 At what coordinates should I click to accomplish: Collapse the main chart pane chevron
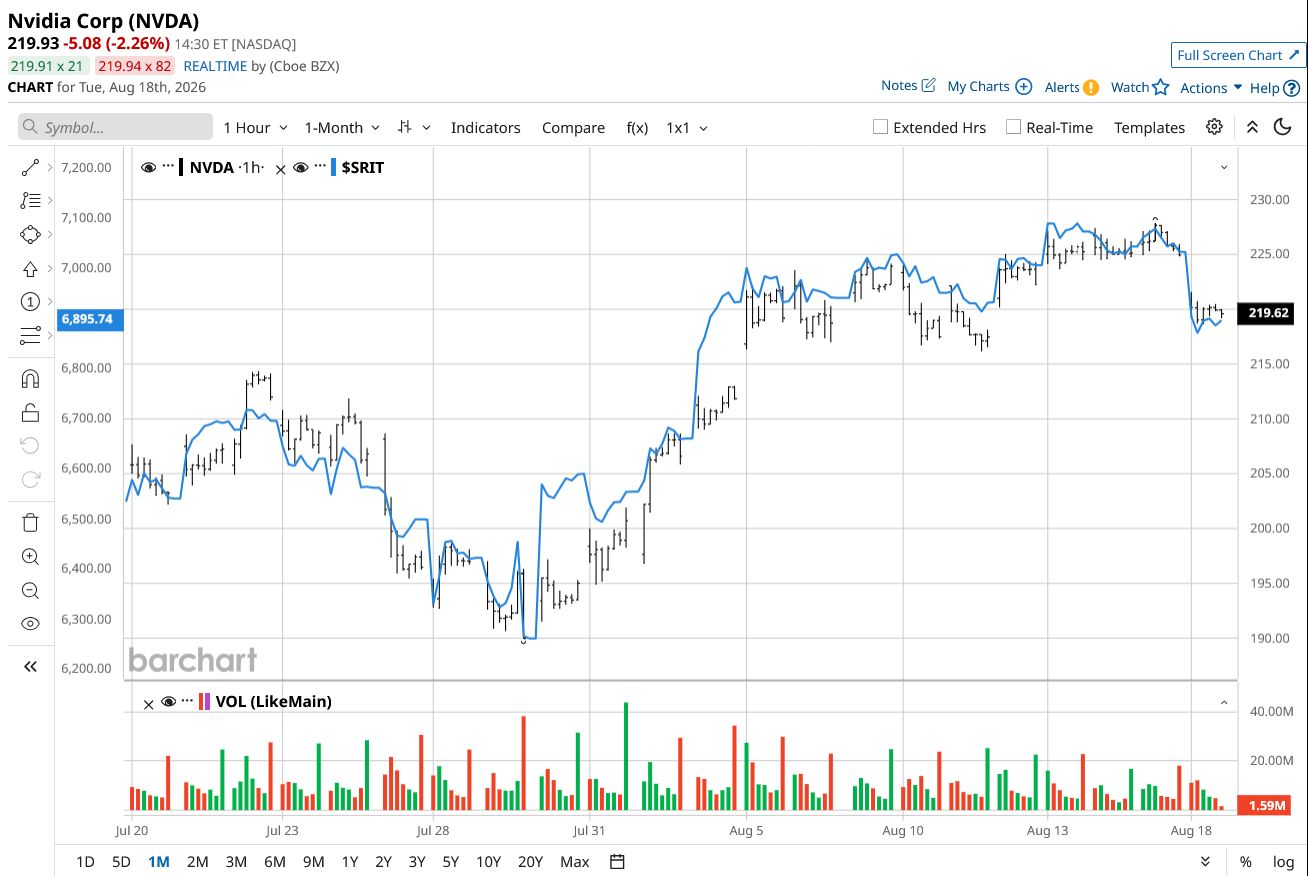pyautogui.click(x=1223, y=167)
